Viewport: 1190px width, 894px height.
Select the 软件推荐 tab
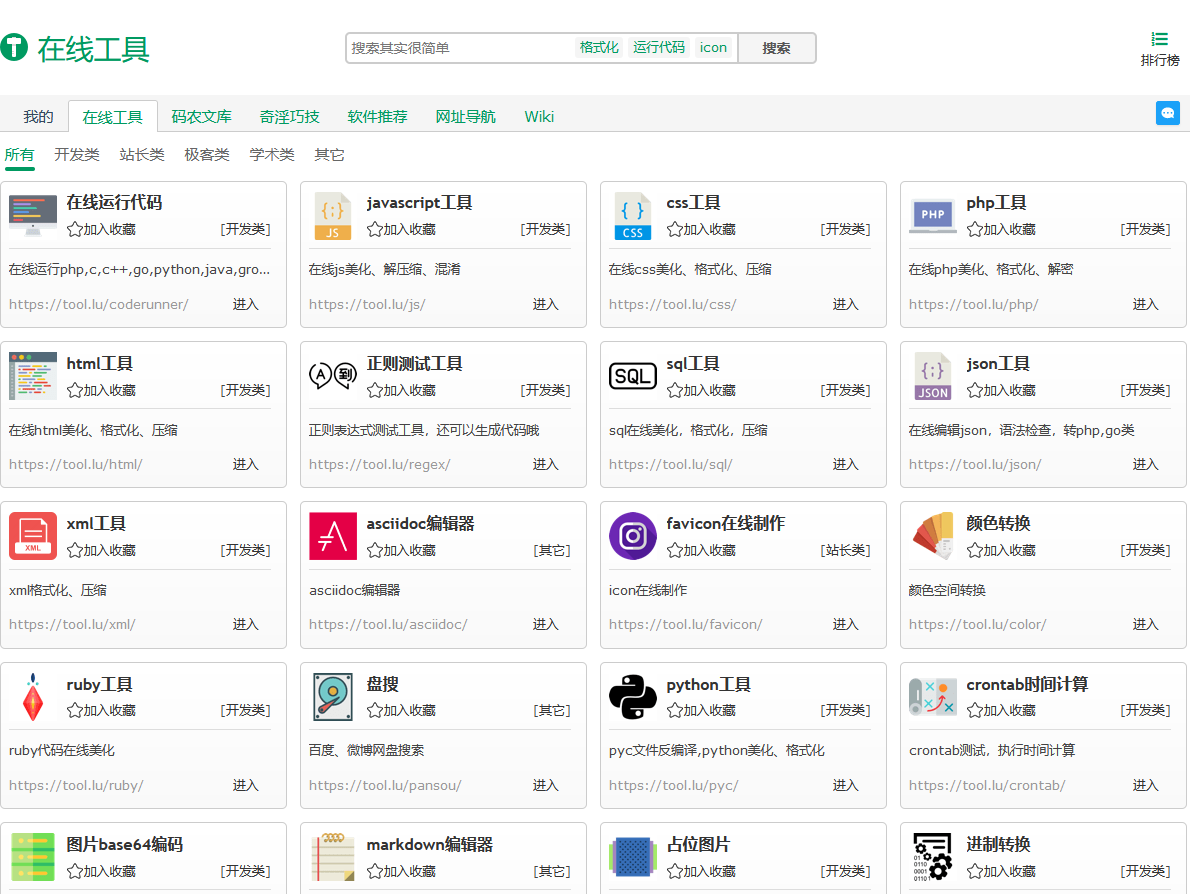pos(377,116)
